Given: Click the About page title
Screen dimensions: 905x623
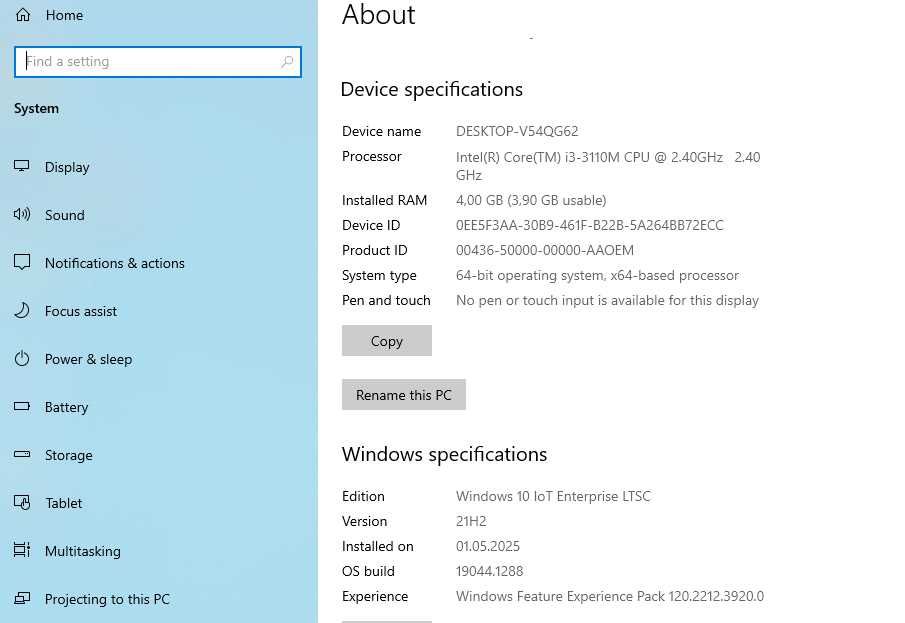Looking at the screenshot, I should (378, 14).
